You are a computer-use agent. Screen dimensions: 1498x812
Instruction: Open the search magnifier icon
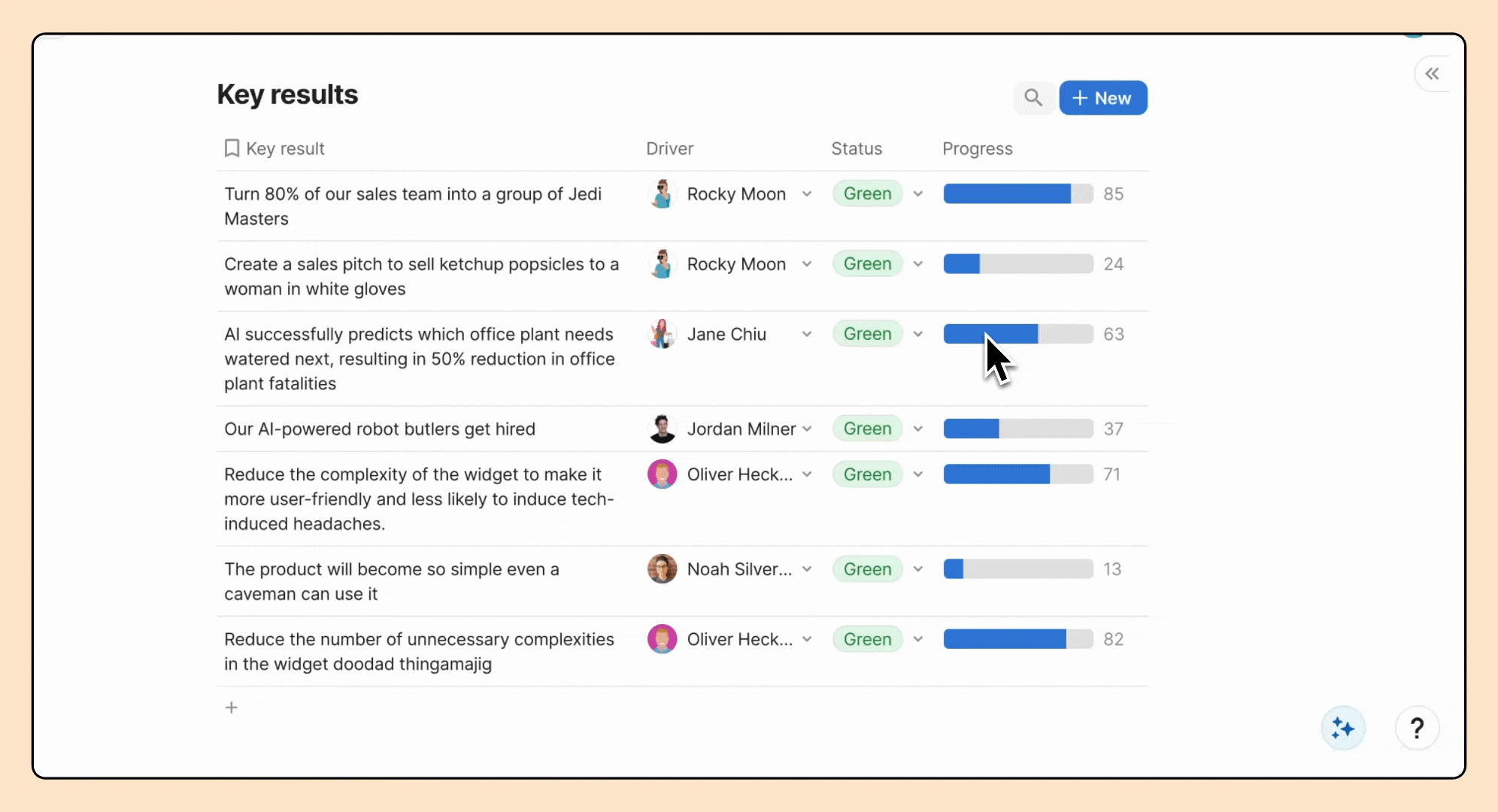(1033, 98)
